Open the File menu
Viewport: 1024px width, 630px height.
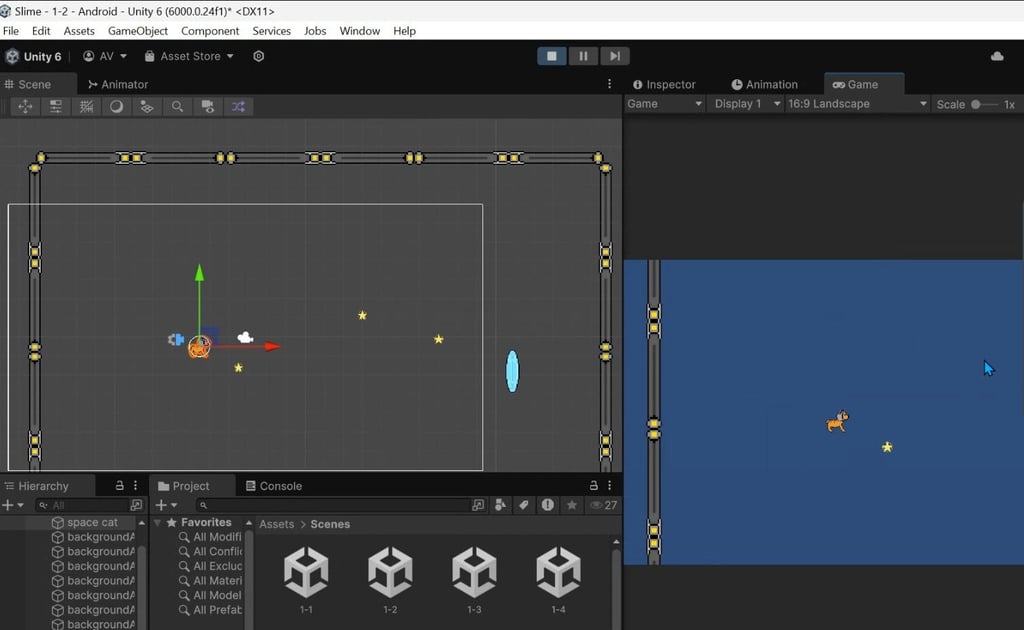[x=11, y=31]
